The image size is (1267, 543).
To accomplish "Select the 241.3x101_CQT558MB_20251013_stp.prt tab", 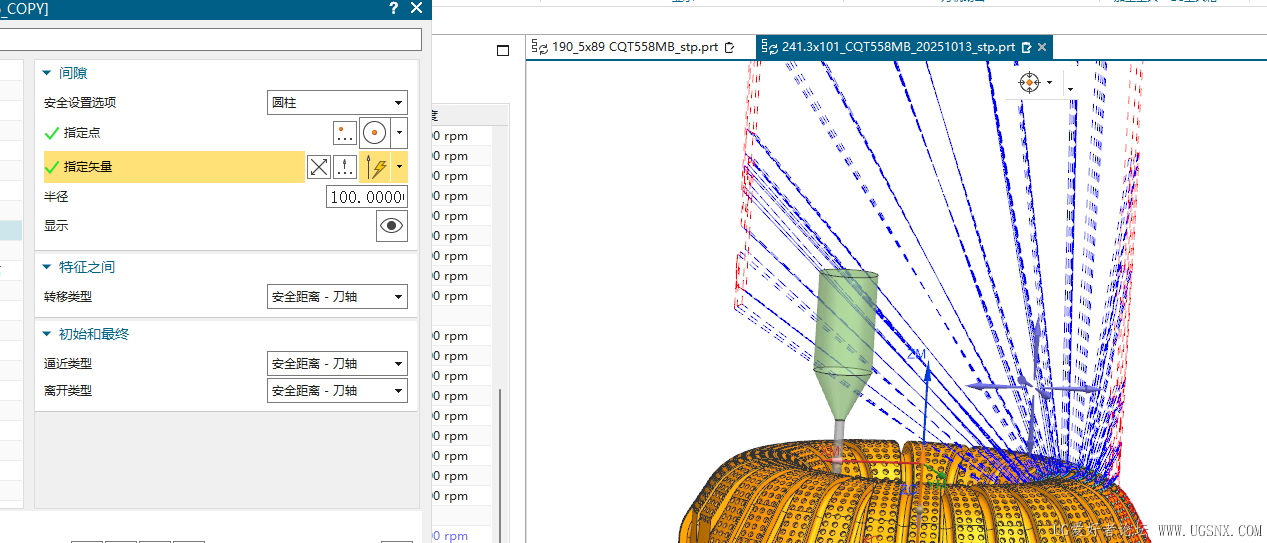I will coord(897,47).
